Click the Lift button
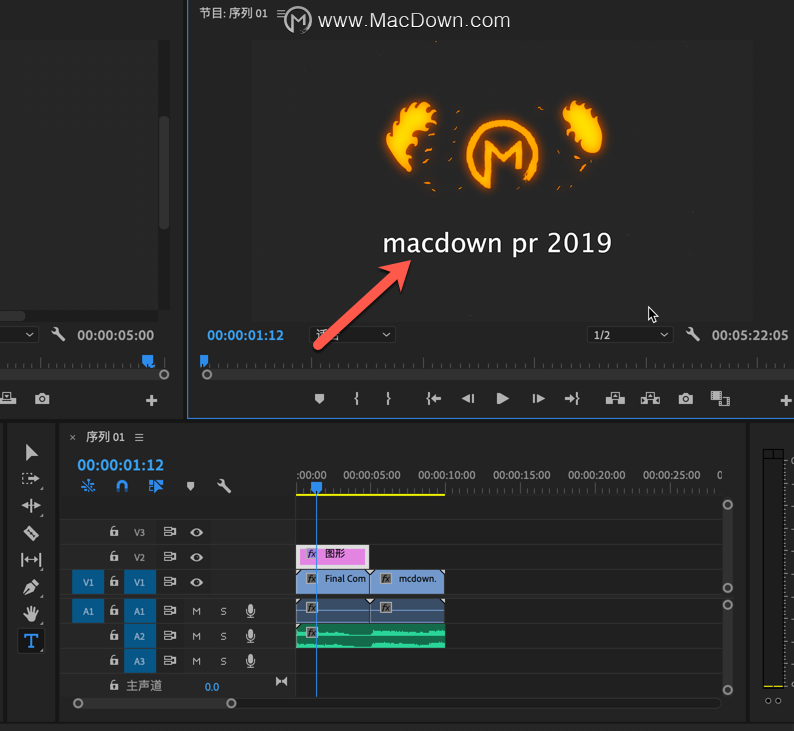The height and width of the screenshot is (731, 794). click(615, 399)
